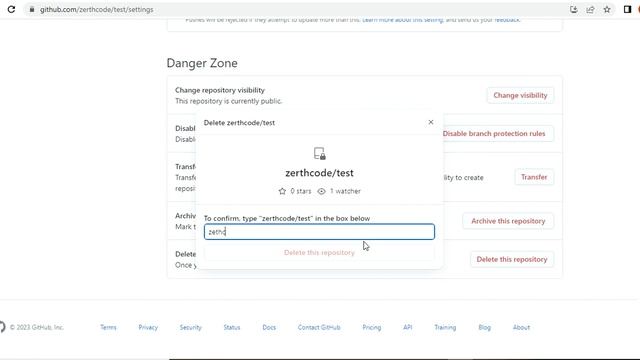
Task: Click the zerthcode/test repository name in dialog
Action: [320, 173]
